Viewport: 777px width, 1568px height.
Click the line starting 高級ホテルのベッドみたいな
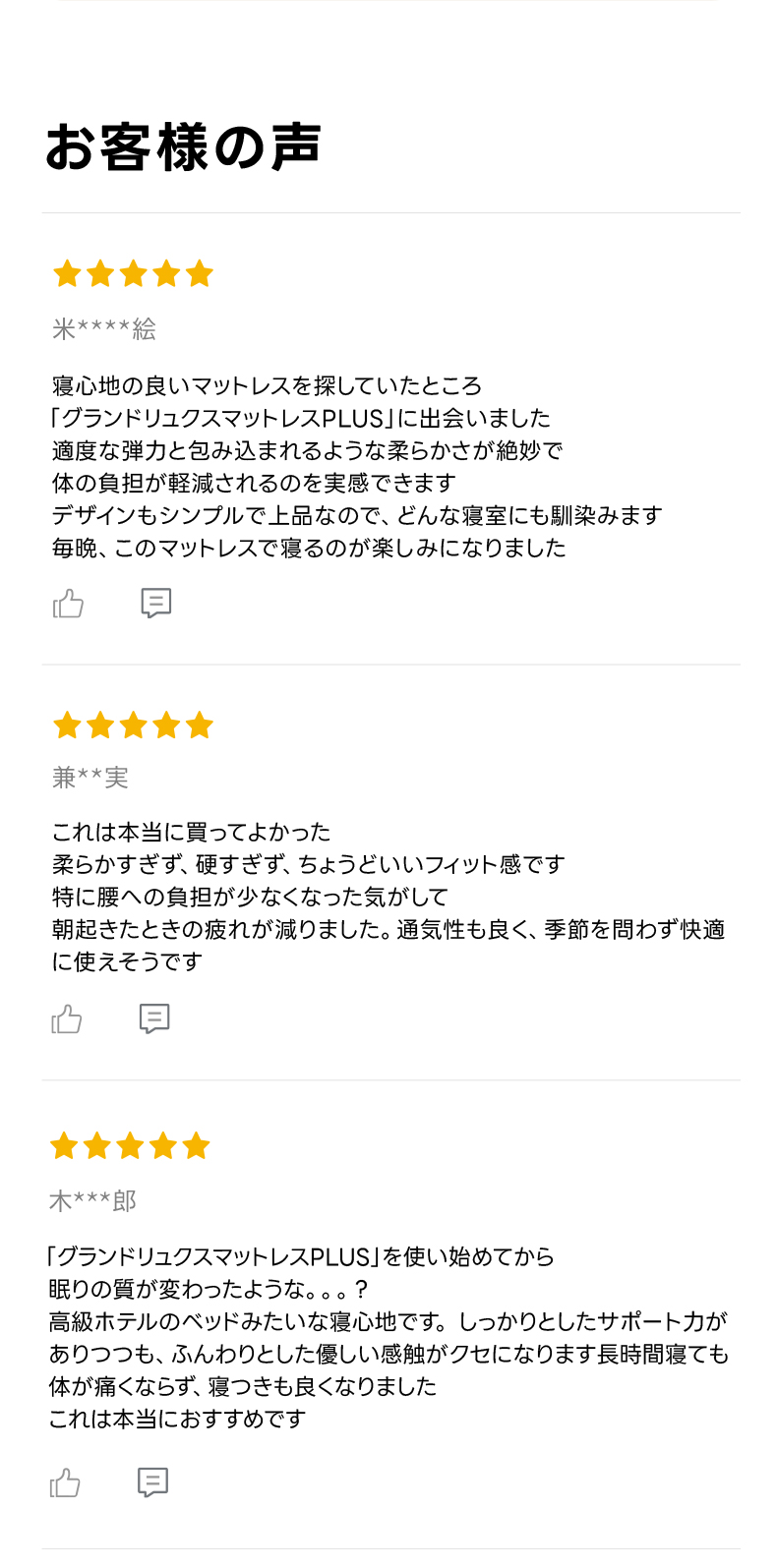tap(388, 1321)
